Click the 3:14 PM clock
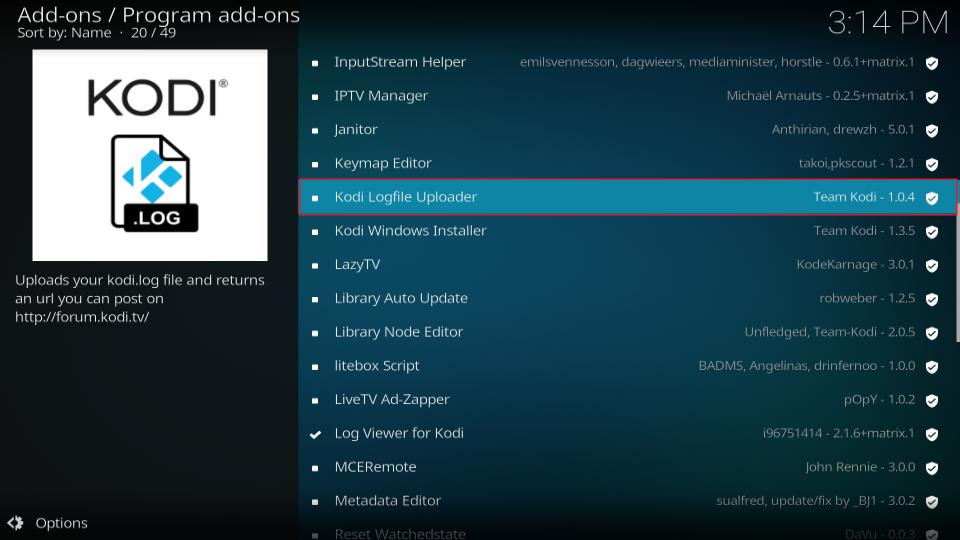The height and width of the screenshot is (540, 960). 888,23
